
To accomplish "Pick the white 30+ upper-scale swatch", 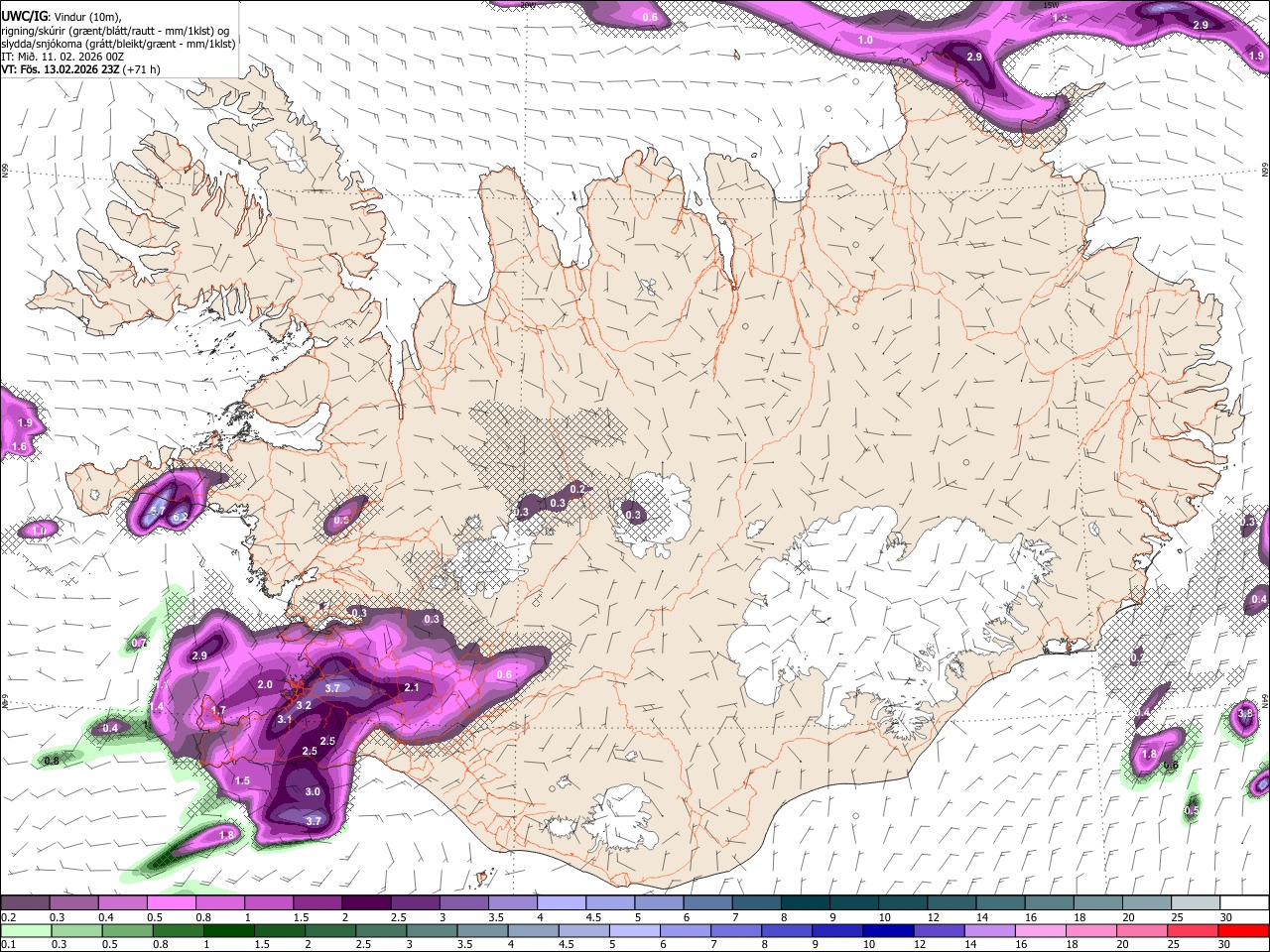I will [1244, 902].
